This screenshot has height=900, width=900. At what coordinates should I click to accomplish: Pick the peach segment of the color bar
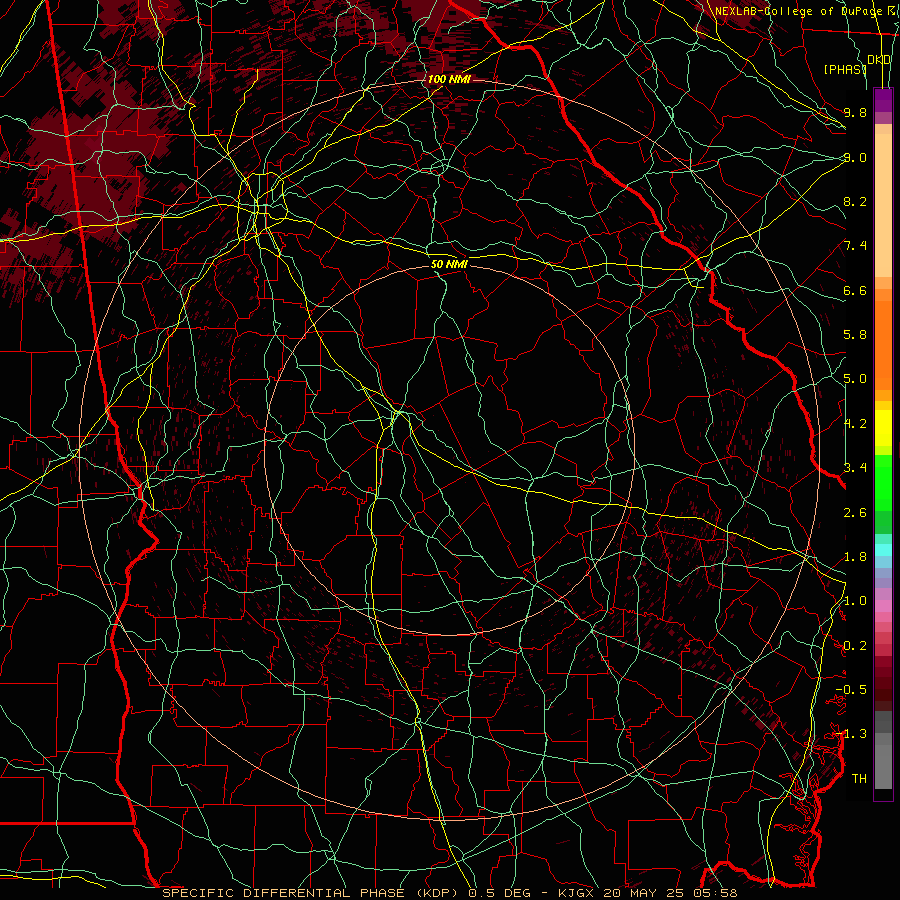click(x=883, y=205)
